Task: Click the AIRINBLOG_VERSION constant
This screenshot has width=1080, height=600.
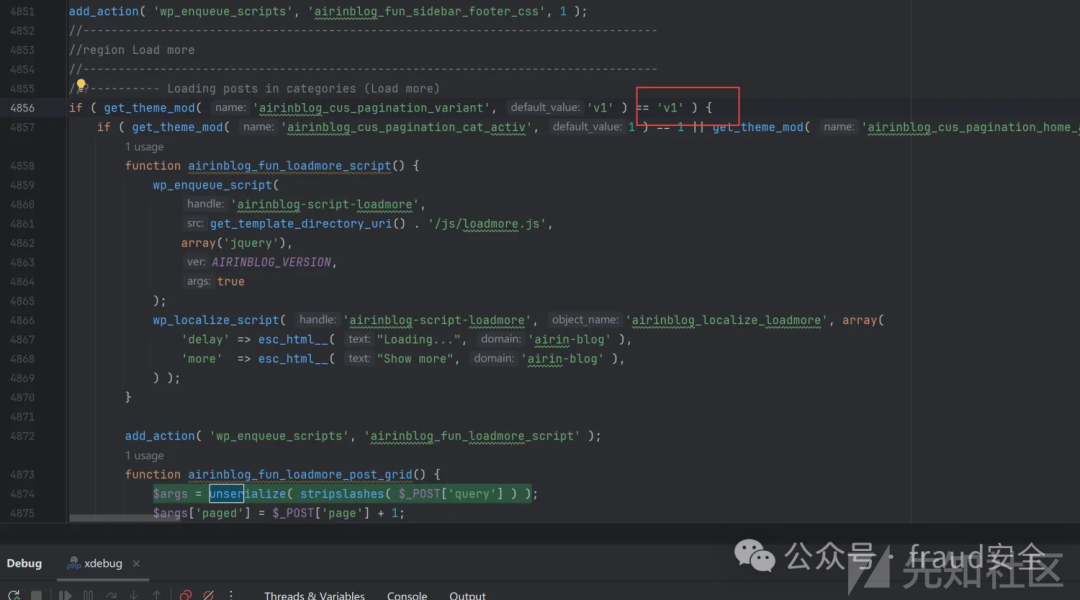Action: [x=271, y=262]
